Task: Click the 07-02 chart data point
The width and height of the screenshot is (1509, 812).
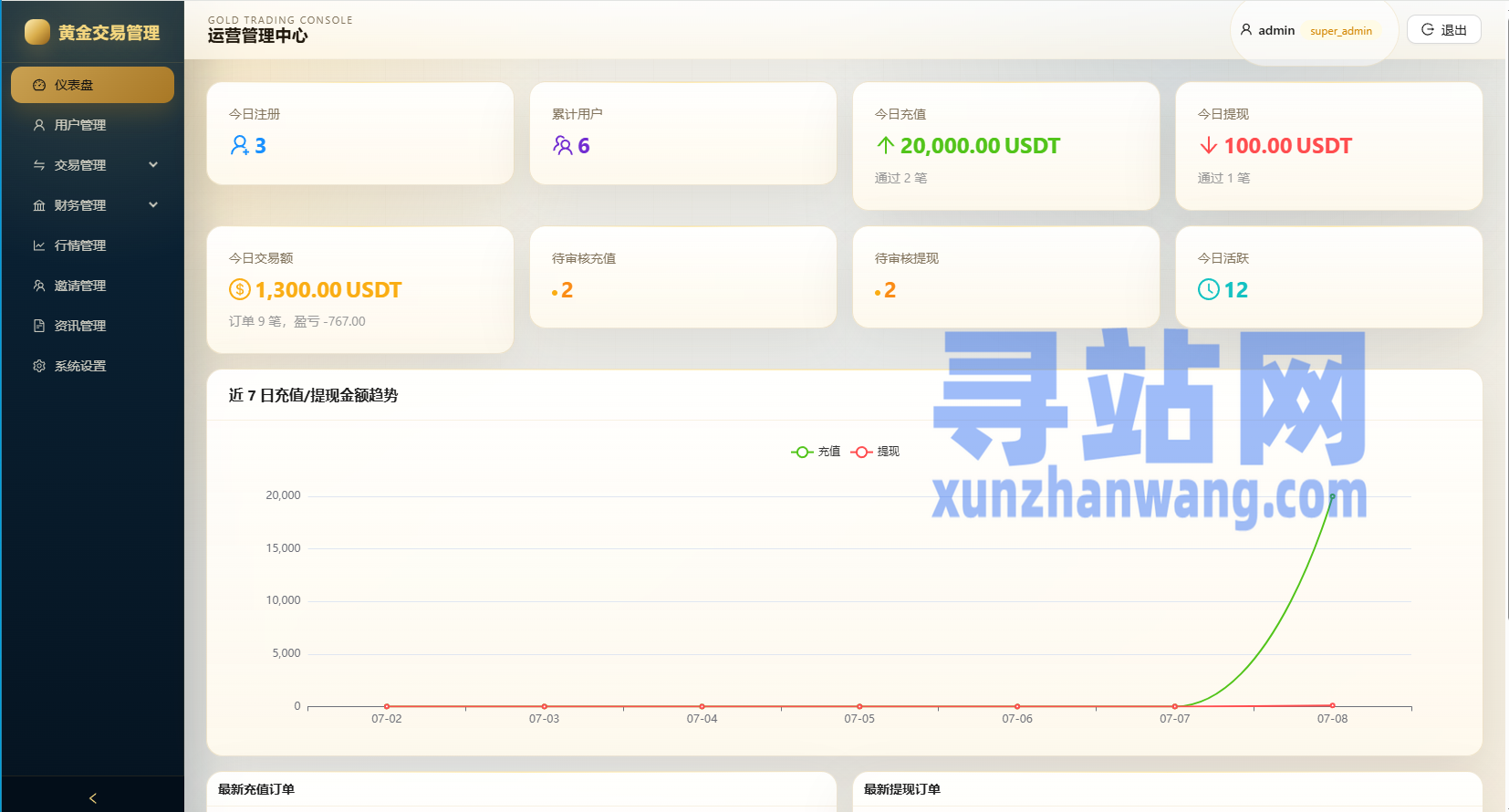Action: pyautogui.click(x=387, y=706)
